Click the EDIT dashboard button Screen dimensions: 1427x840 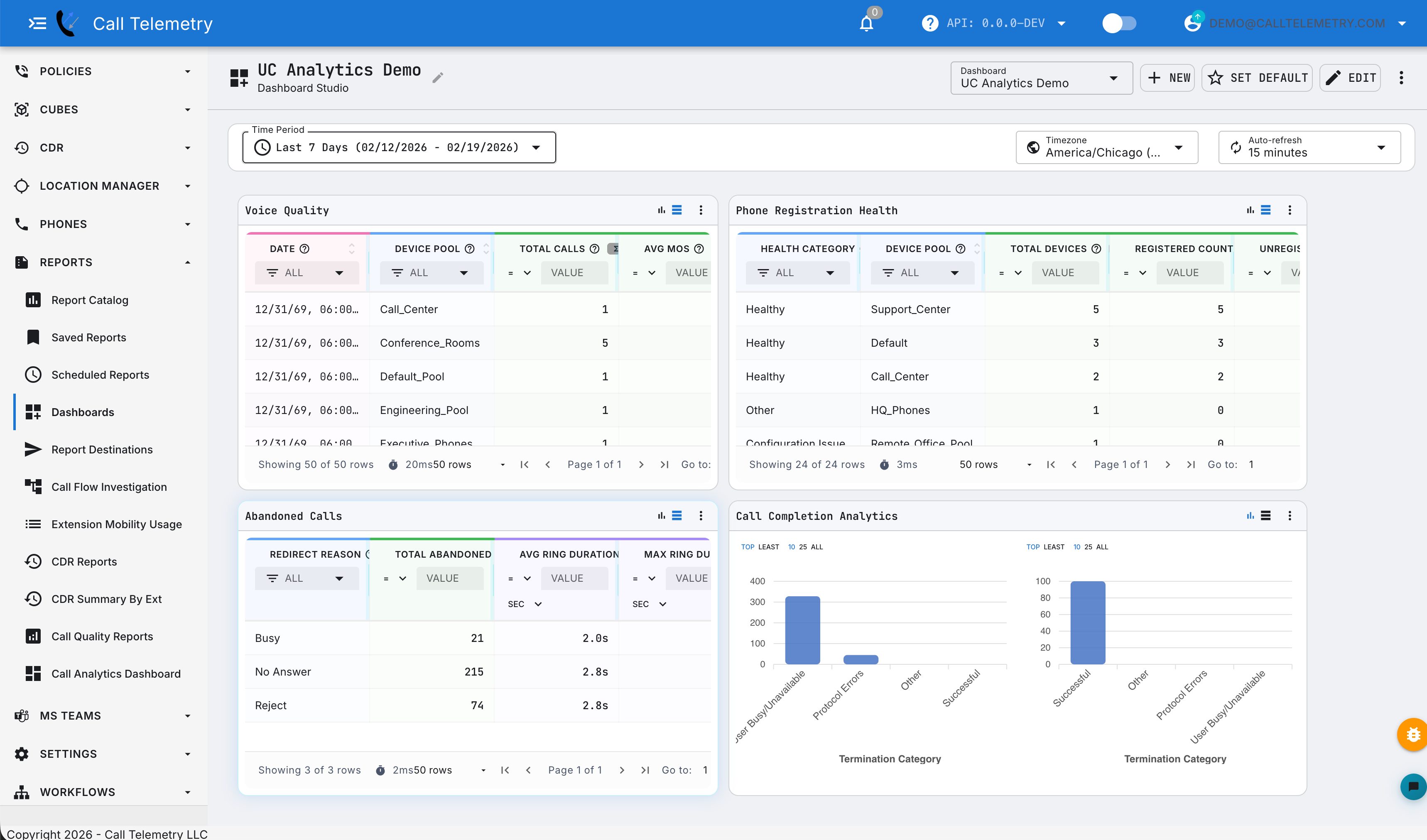pyautogui.click(x=1350, y=78)
